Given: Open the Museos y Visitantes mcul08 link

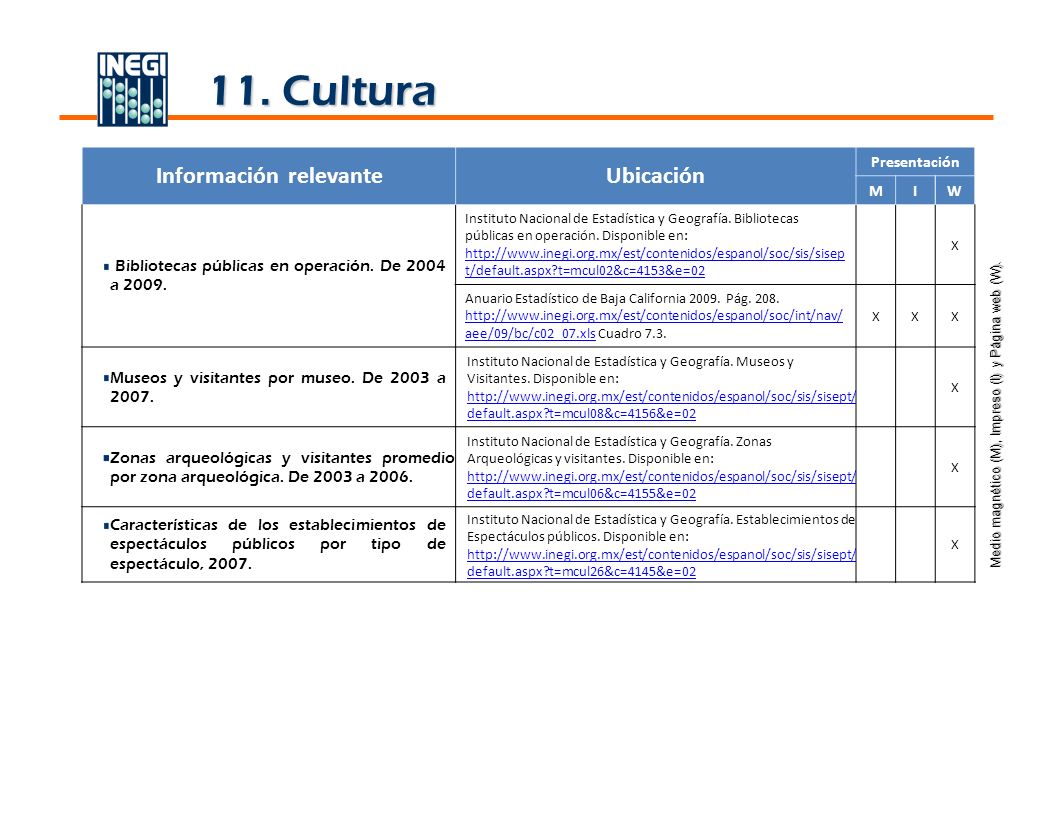Looking at the screenshot, I should pyautogui.click(x=661, y=405).
